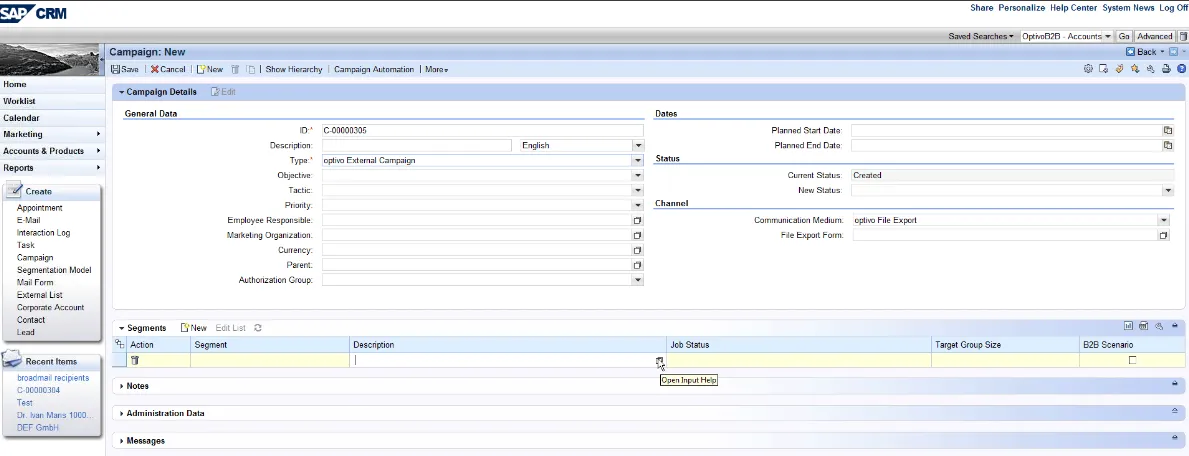Click the wrench icon in header toolbar
This screenshot has width=1189, height=456.
[x=1150, y=68]
